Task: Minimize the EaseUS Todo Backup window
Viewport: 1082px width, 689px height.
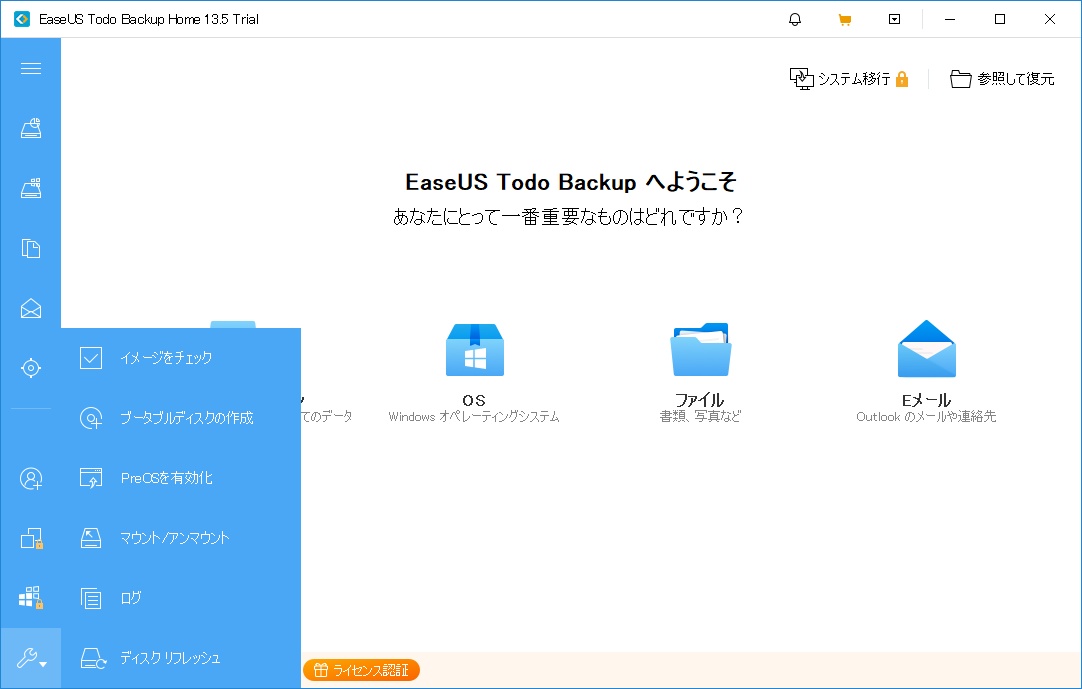Action: coord(950,19)
